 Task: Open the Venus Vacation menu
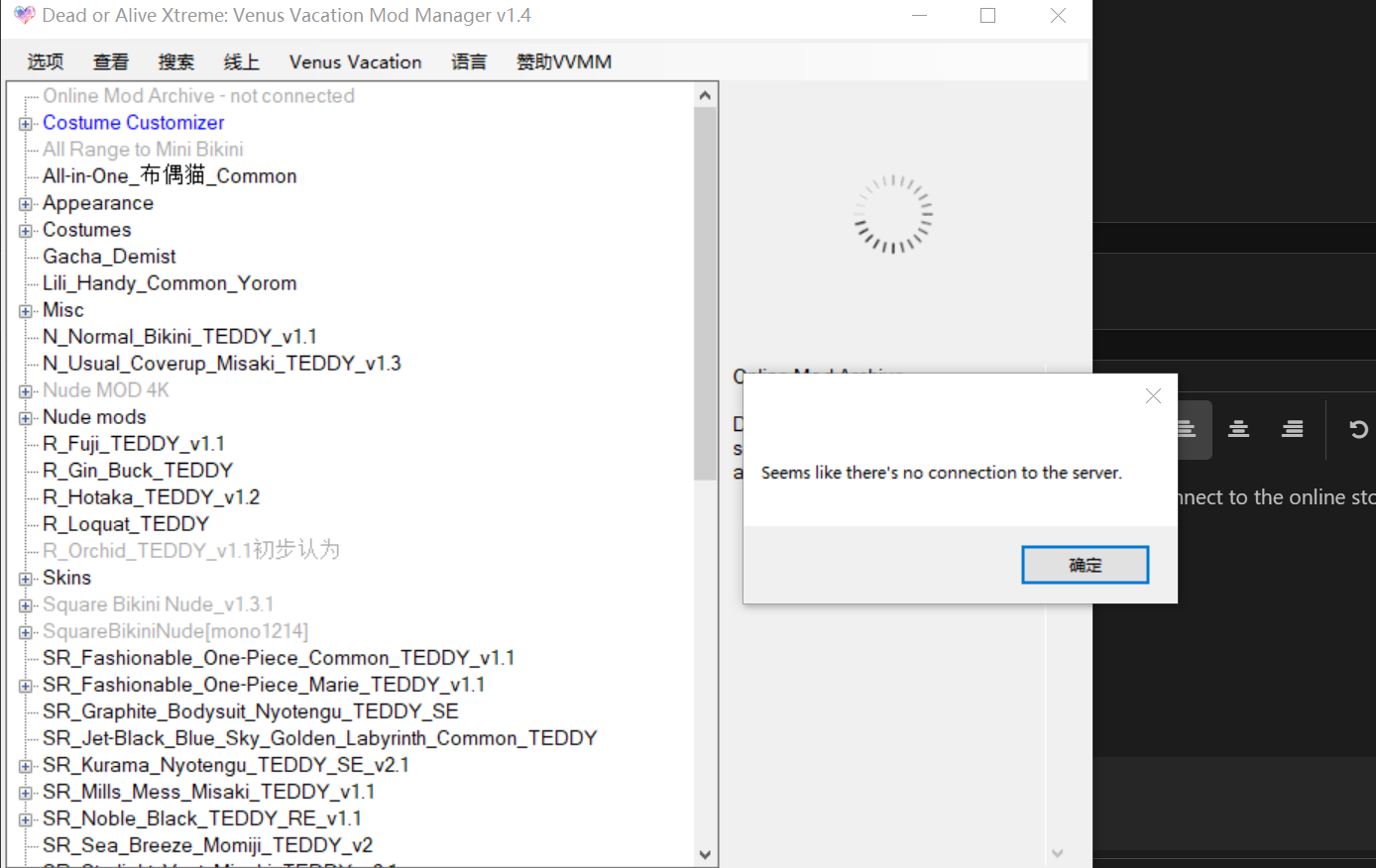pyautogui.click(x=356, y=61)
